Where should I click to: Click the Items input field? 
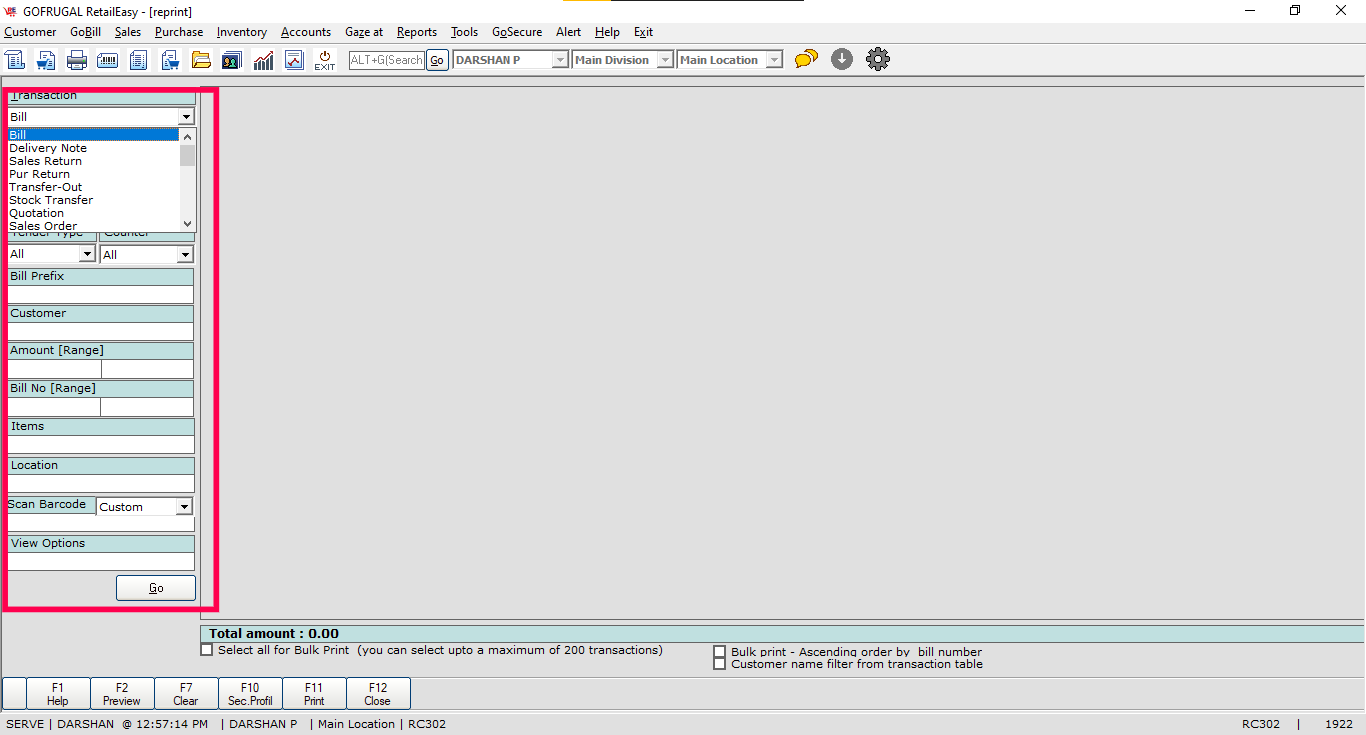101,445
